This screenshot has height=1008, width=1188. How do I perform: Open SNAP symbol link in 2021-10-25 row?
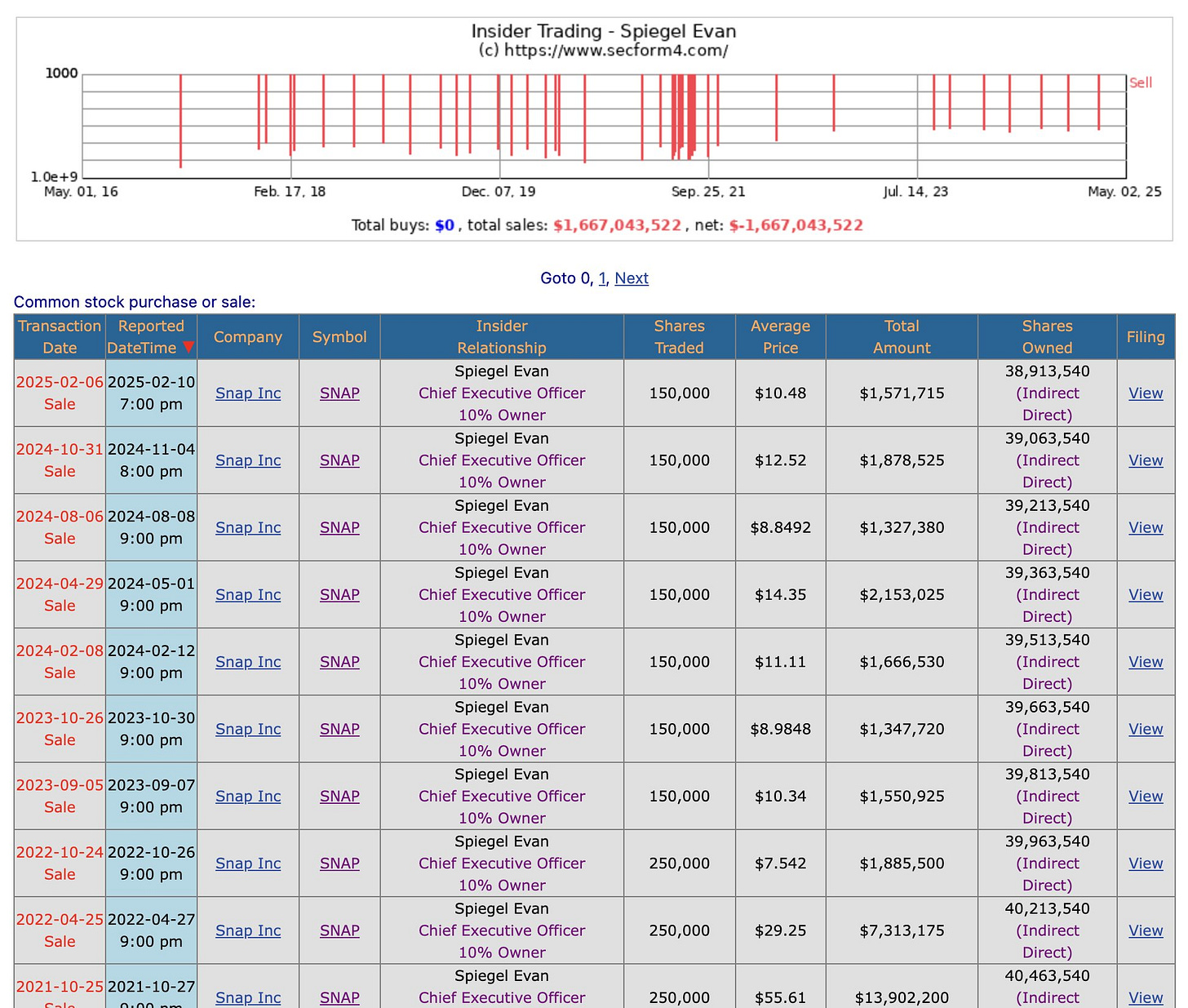click(339, 997)
